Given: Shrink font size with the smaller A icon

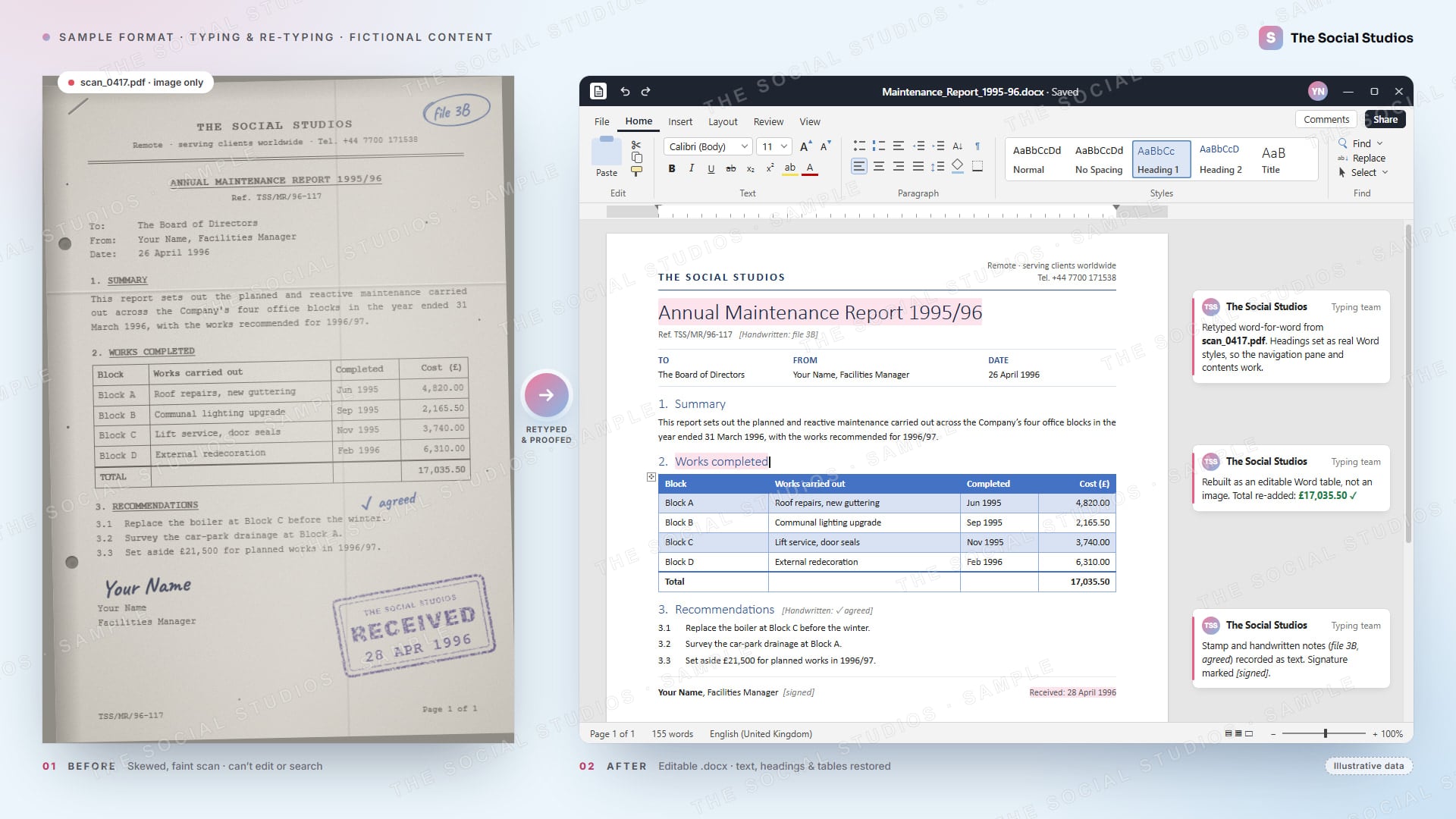Looking at the screenshot, I should pos(825,146).
